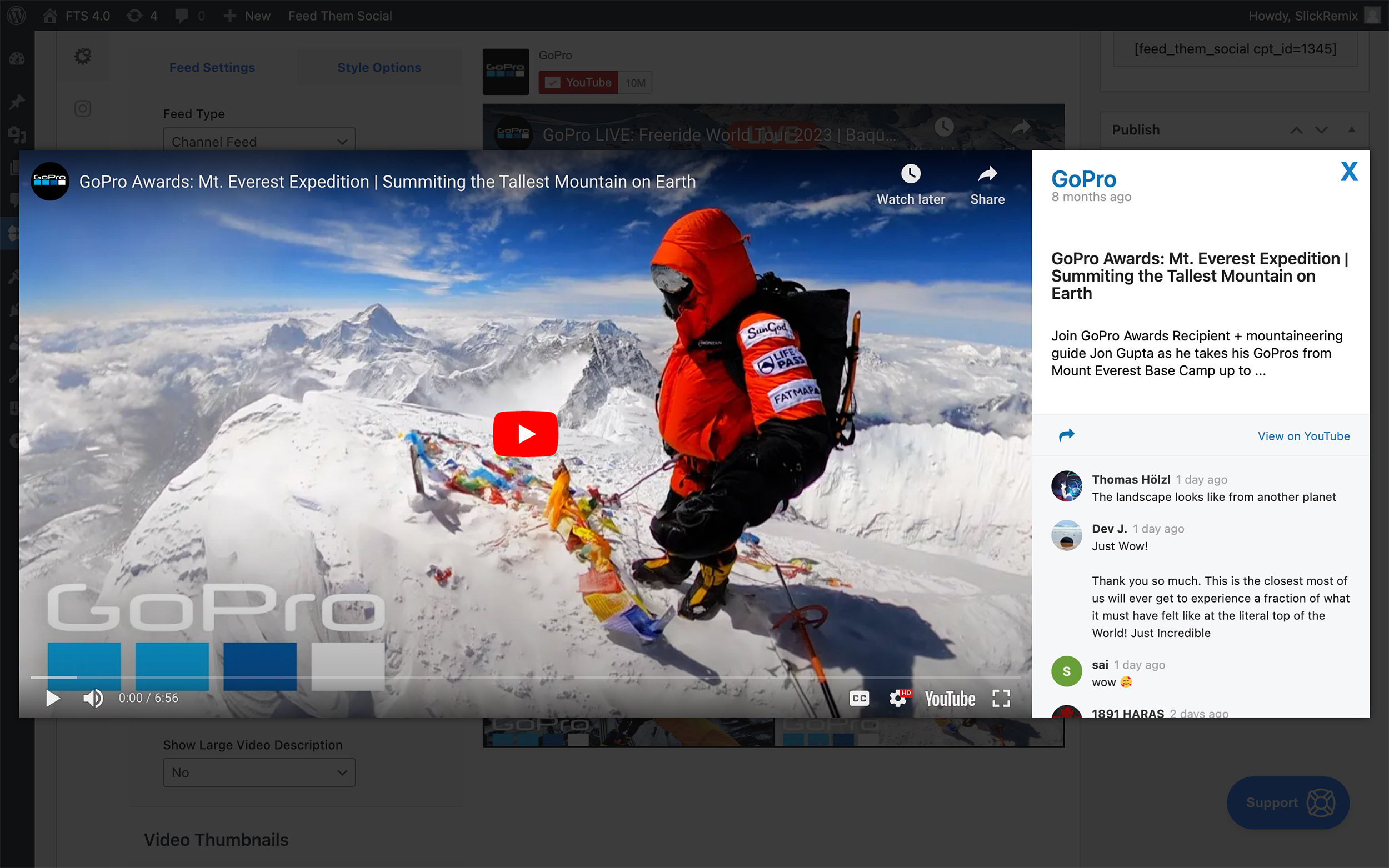Screen dimensions: 1389x868
Task: Open the FTS 4.0 site home menu
Action: click(77, 16)
